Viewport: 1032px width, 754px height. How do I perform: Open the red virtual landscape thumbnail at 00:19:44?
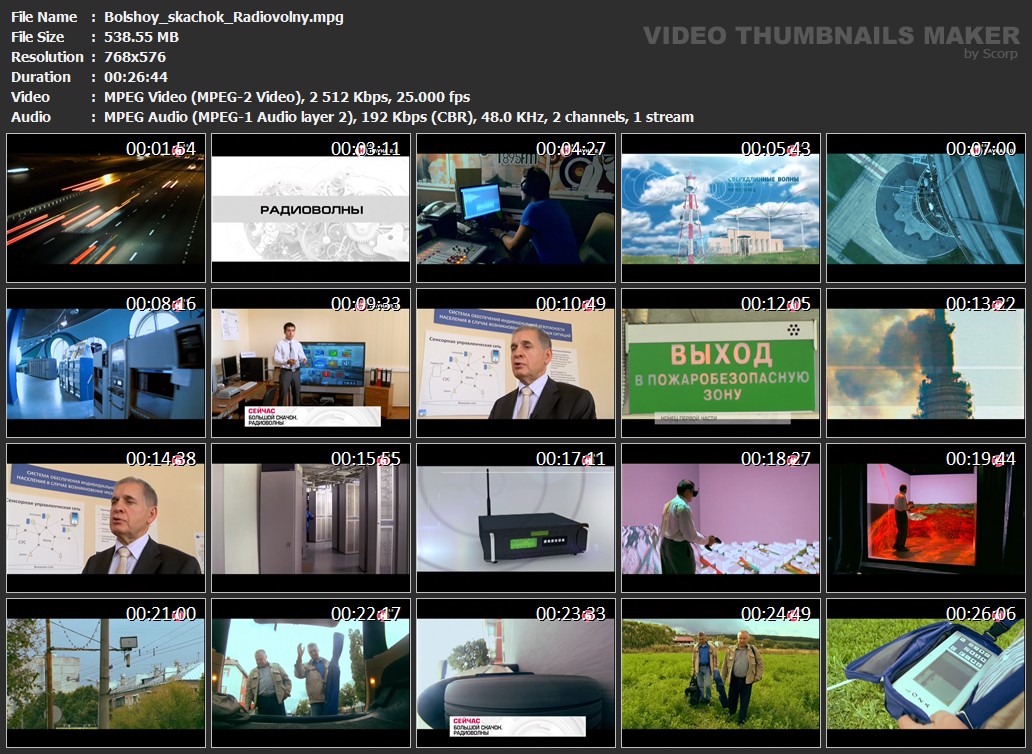pos(926,519)
